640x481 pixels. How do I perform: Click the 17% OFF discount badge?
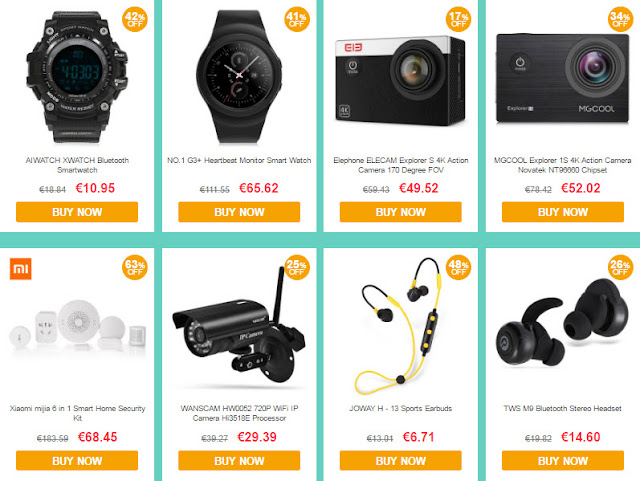(458, 19)
